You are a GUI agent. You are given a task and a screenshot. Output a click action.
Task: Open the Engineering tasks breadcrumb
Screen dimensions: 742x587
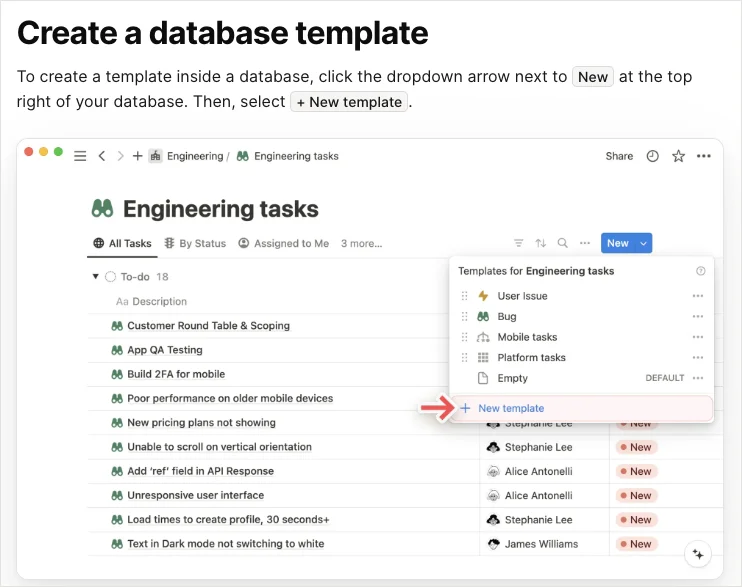pyautogui.click(x=288, y=156)
